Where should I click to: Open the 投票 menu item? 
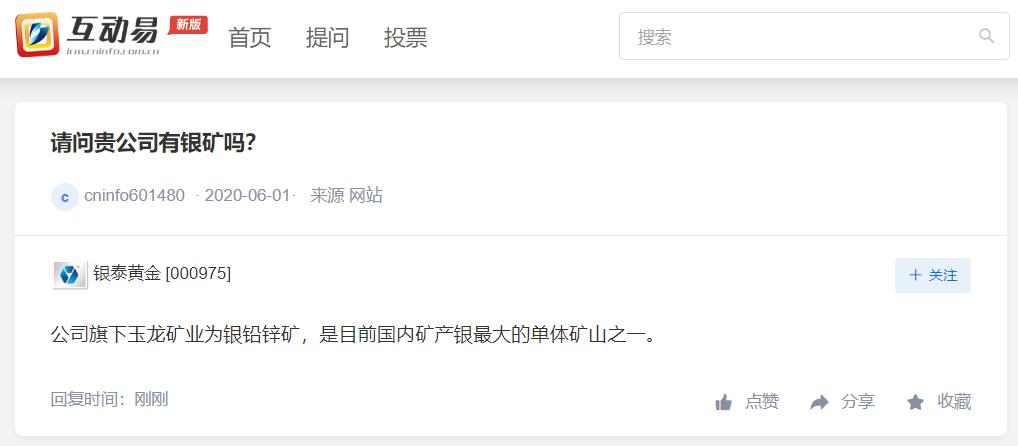point(405,38)
